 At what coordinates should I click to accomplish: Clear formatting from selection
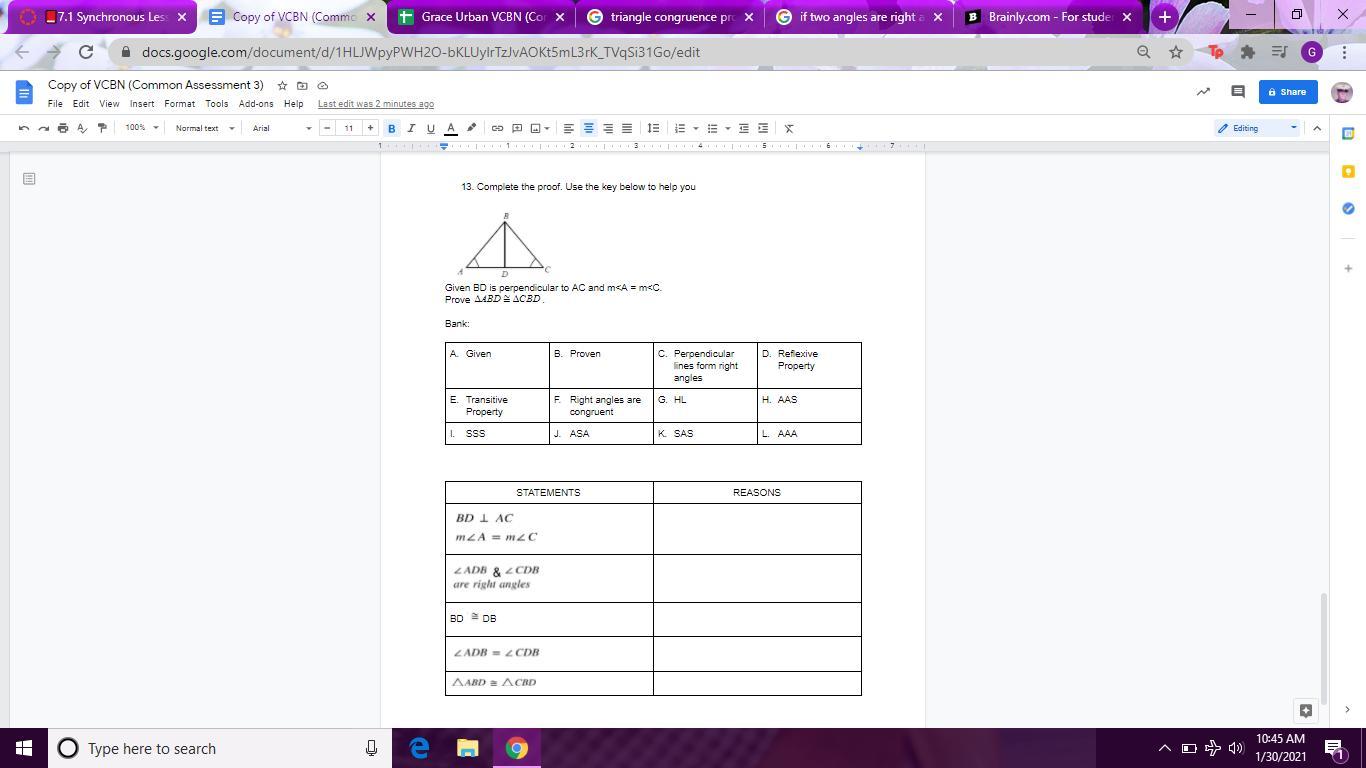point(789,128)
